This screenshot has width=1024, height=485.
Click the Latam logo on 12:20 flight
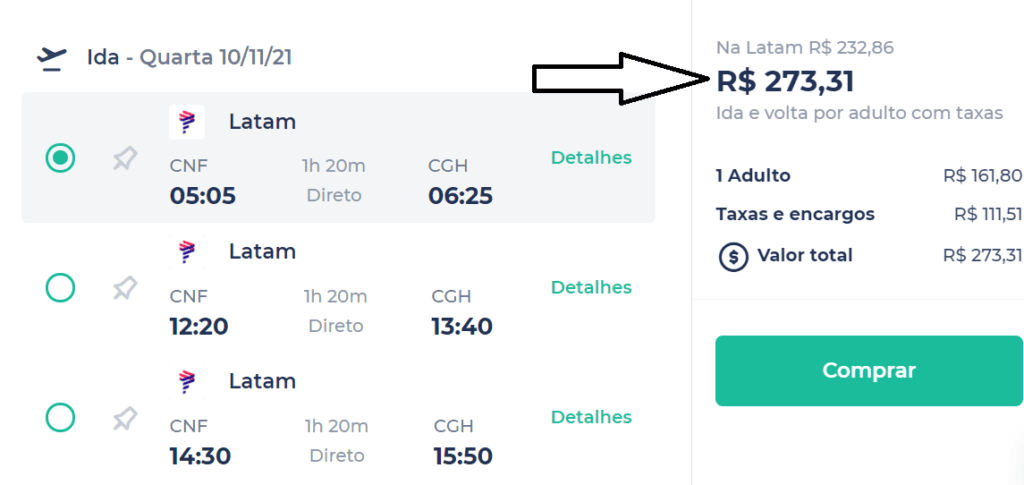tap(187, 251)
